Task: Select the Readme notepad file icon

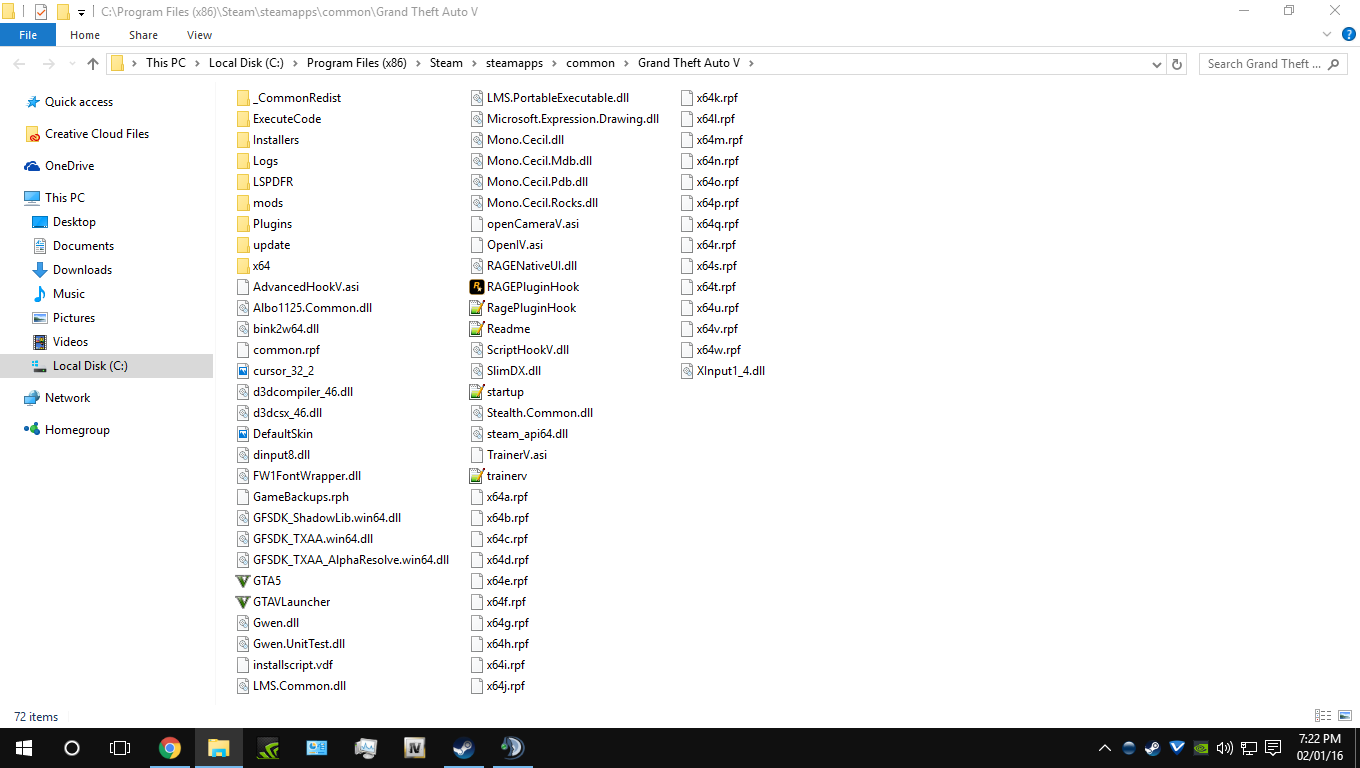Action: tap(477, 329)
